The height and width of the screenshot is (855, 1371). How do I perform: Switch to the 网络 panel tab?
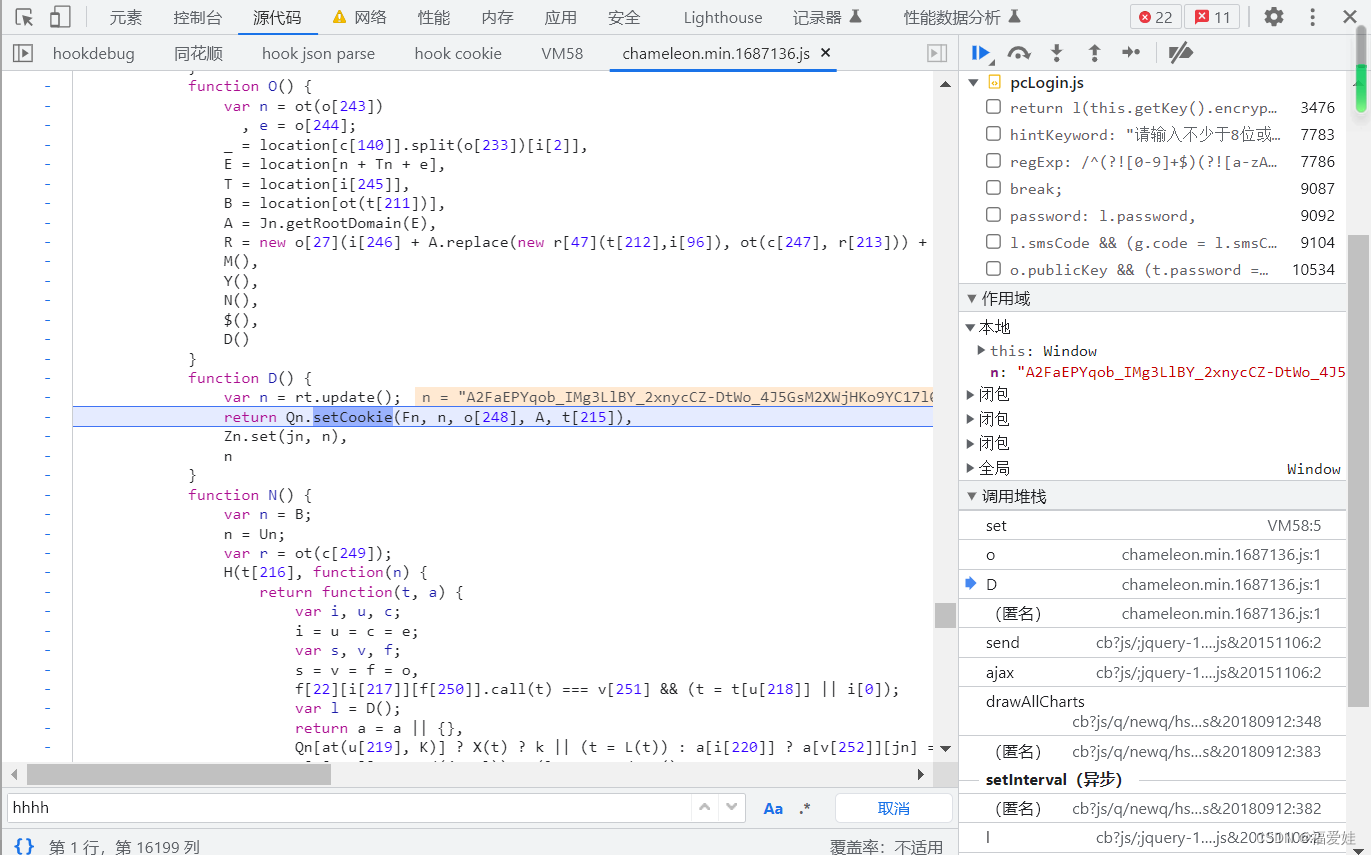tap(359, 17)
